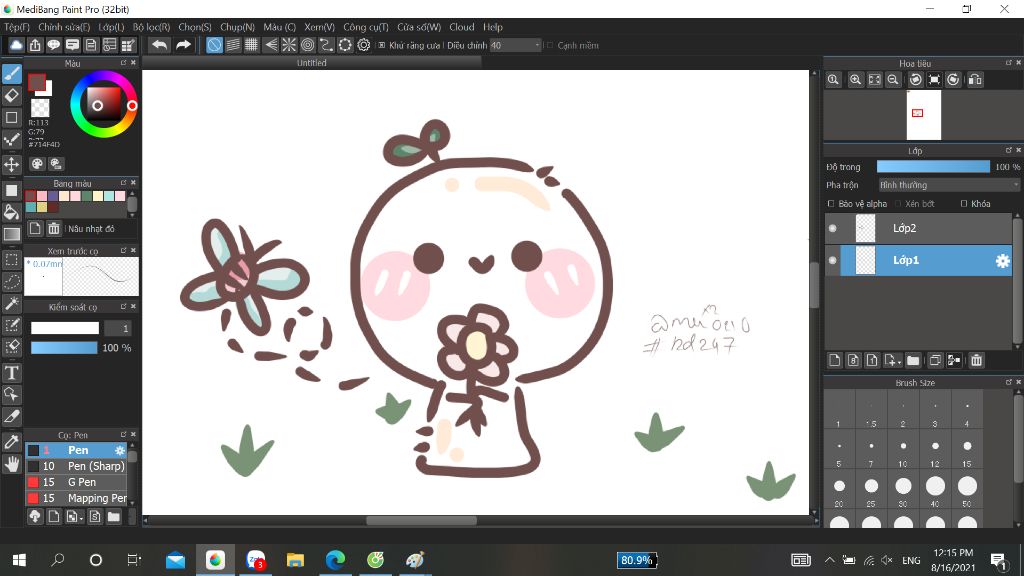Undock the Hoa tiêu navigator panel
Image resolution: width=1024 pixels, height=576 pixels.
pos(1008,63)
